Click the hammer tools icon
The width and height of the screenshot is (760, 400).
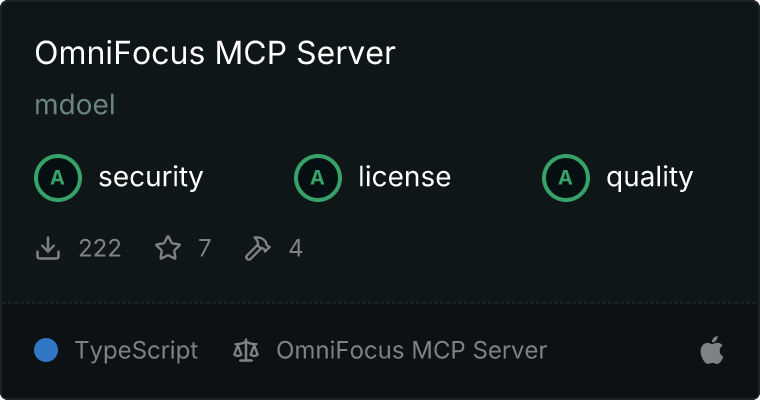[x=258, y=248]
